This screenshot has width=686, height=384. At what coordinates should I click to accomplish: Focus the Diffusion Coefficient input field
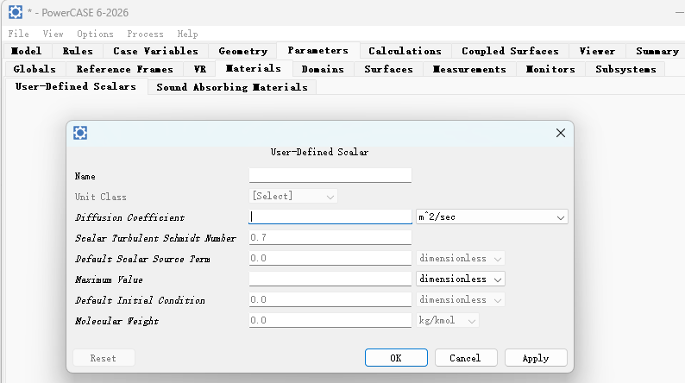(x=330, y=216)
